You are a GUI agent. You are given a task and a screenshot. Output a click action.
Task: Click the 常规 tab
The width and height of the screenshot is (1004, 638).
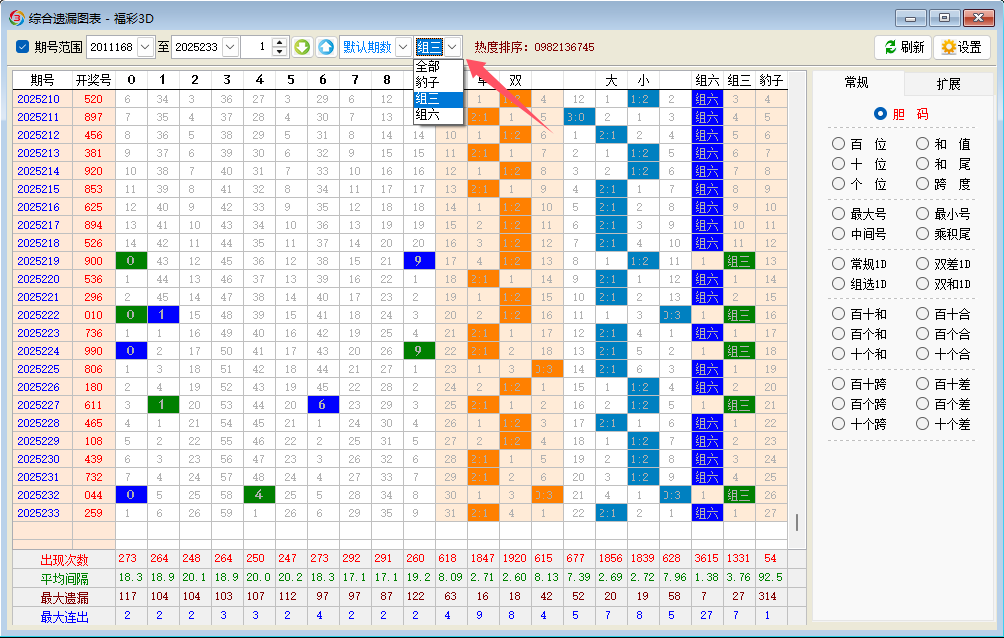pos(857,83)
